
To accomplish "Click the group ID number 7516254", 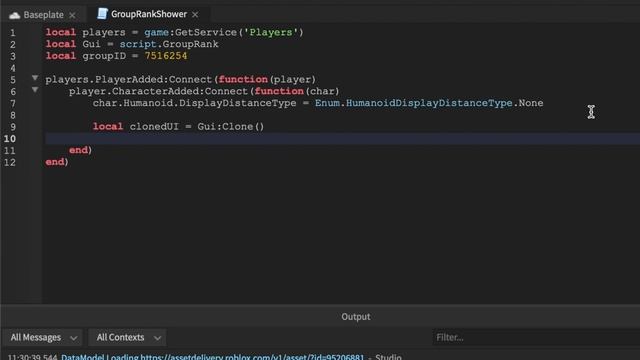I will [166, 56].
